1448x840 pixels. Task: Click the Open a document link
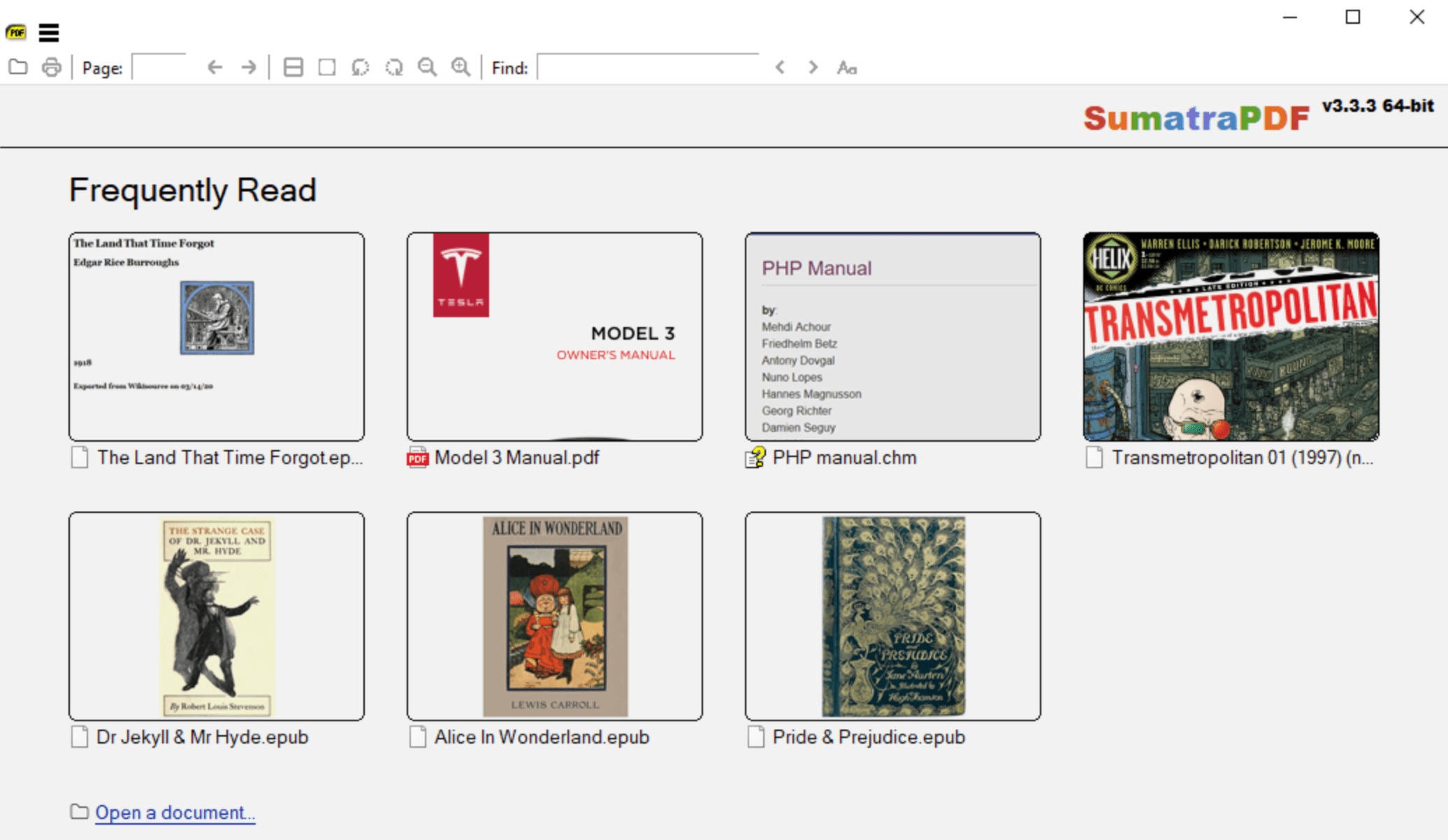[x=175, y=812]
